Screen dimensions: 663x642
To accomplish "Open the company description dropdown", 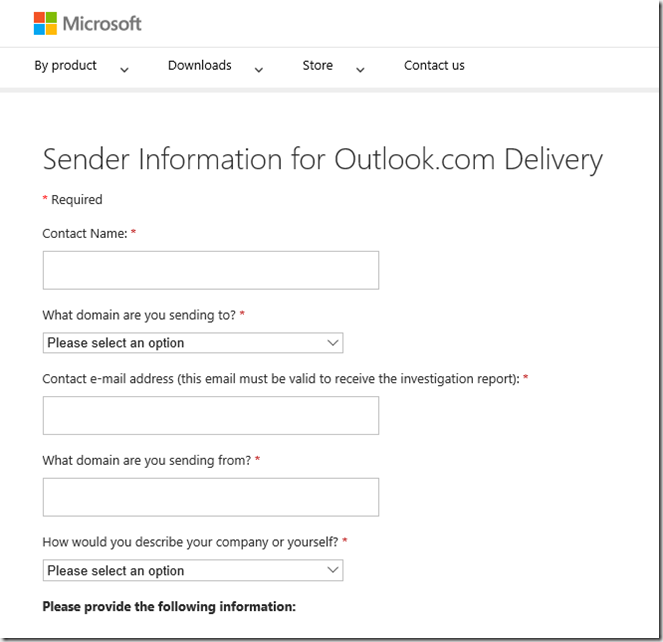I will pos(193,571).
